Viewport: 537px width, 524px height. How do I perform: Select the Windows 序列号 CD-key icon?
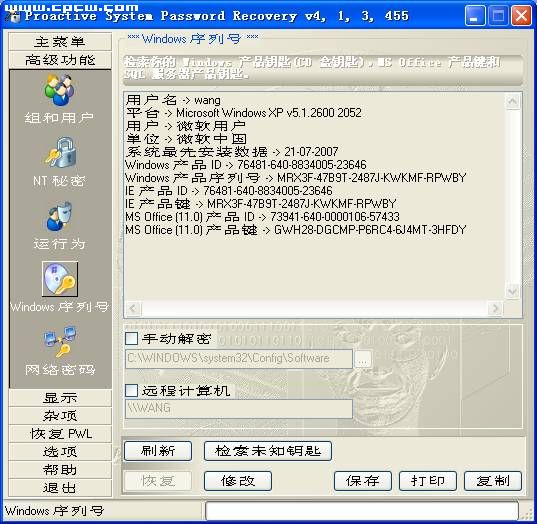click(x=60, y=279)
